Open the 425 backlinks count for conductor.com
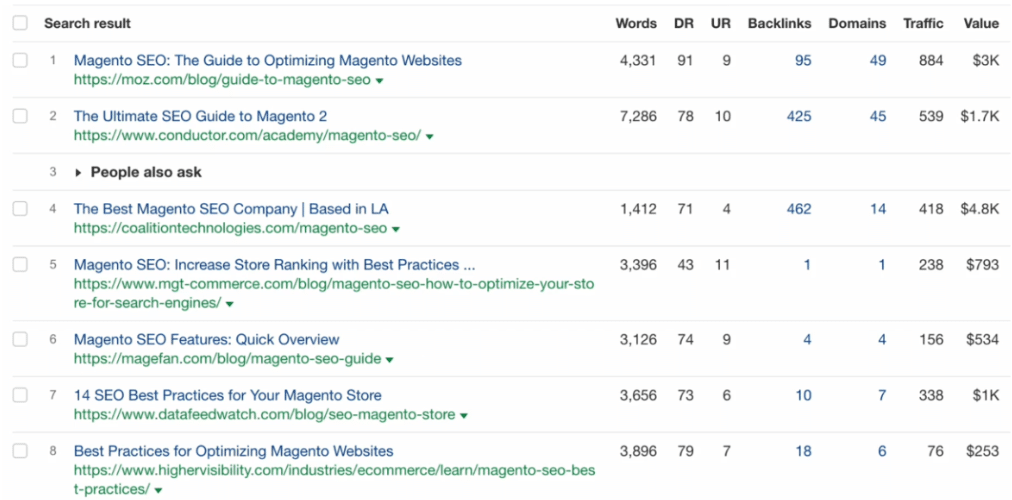The width and height of the screenshot is (1012, 500). coord(799,117)
